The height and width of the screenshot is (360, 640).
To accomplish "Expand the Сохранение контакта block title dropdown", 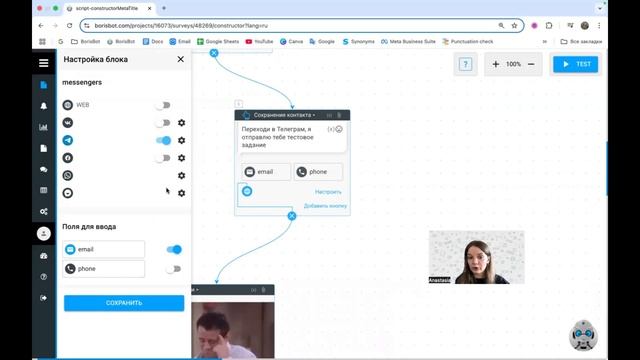I will [284, 115].
